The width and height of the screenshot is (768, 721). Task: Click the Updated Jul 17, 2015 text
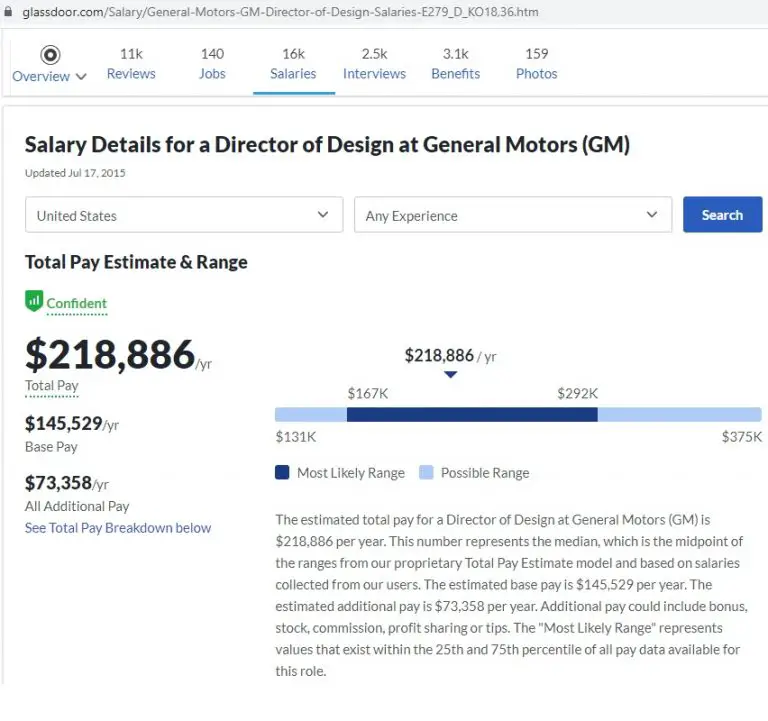click(75, 173)
